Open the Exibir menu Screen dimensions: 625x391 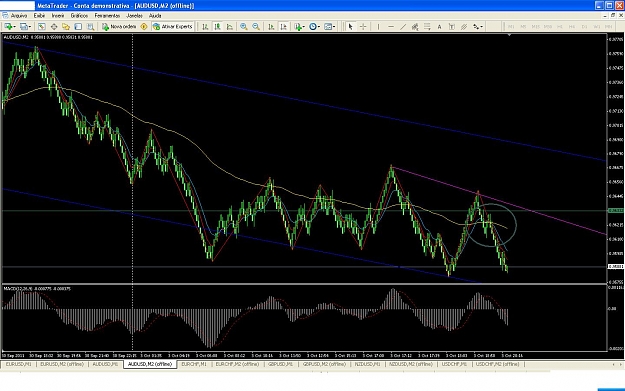[x=39, y=16]
